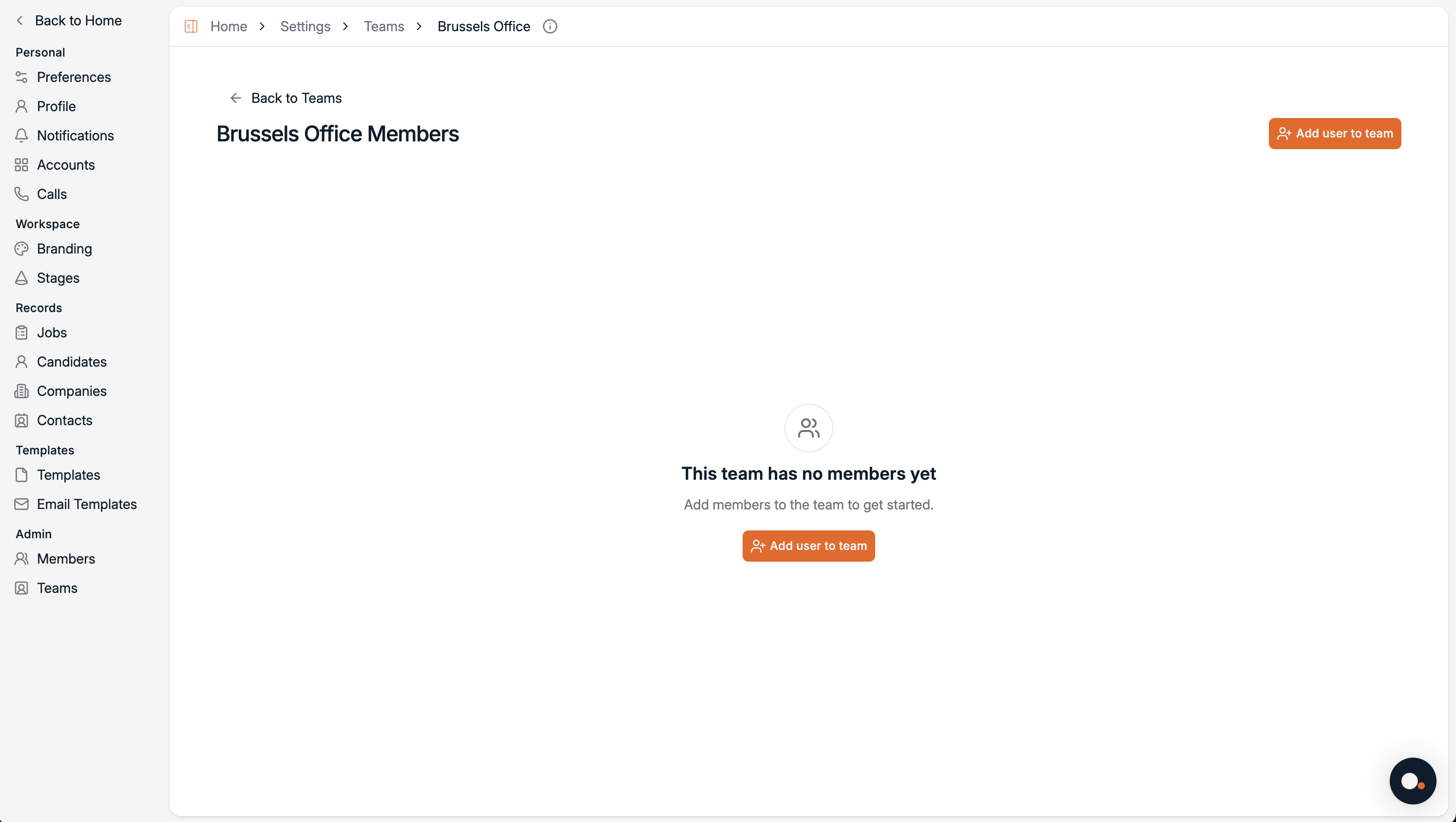
Task: Select the Candidates records icon
Action: click(21, 361)
